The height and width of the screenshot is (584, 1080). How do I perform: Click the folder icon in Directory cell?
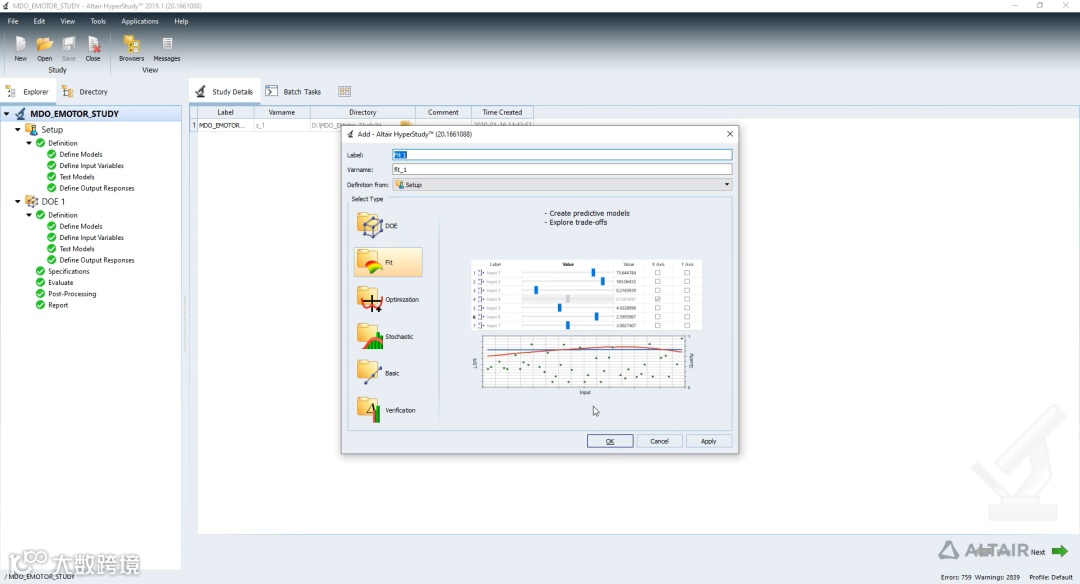[x=405, y=125]
